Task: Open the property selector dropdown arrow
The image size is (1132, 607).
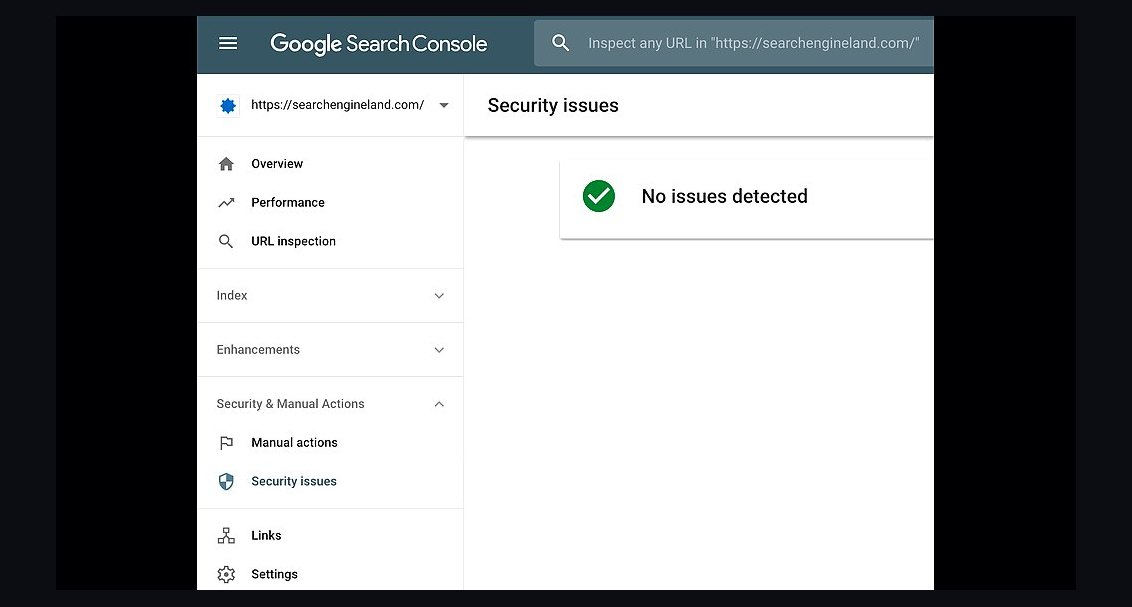Action: [x=444, y=105]
